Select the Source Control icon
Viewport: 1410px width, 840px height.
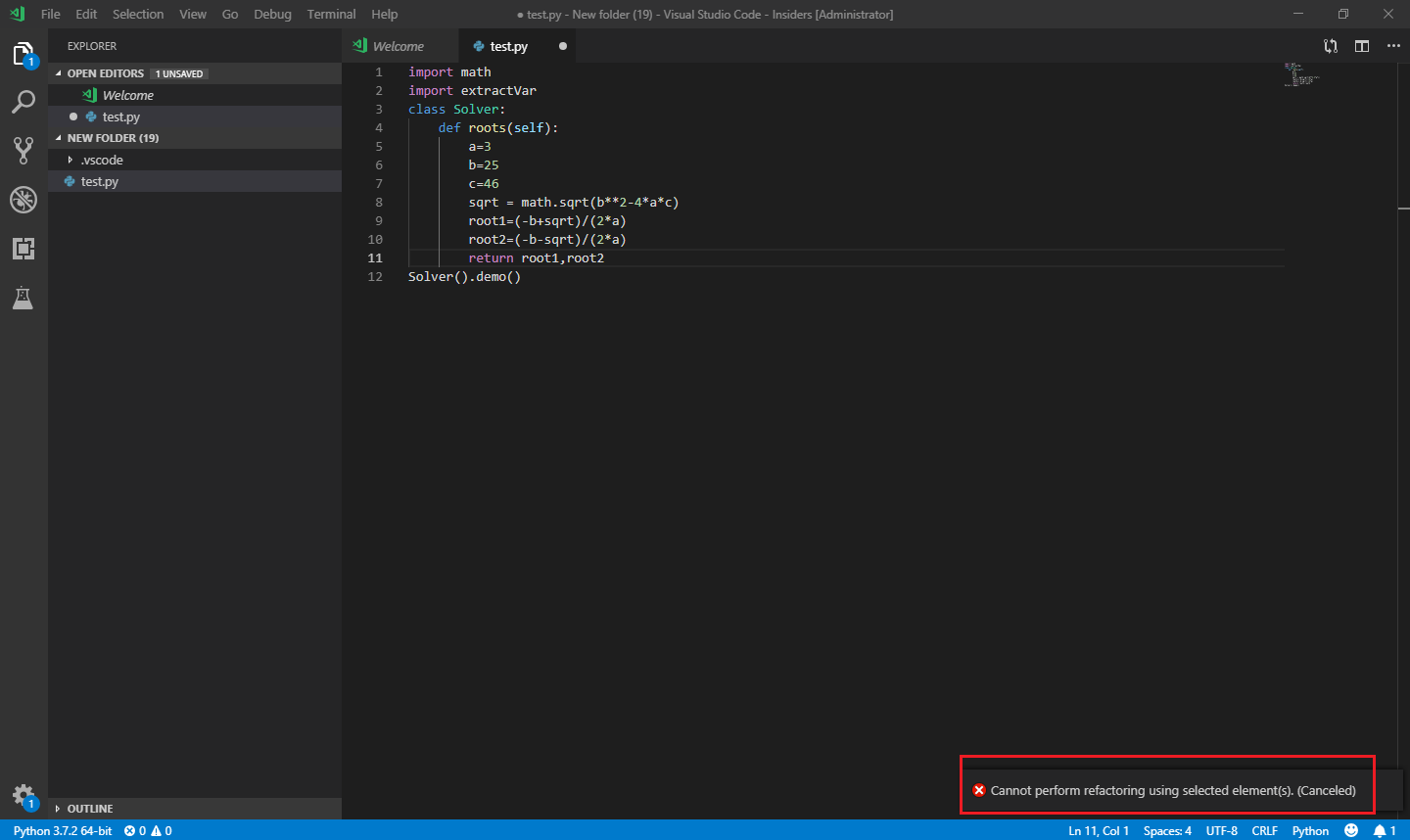coord(23,150)
